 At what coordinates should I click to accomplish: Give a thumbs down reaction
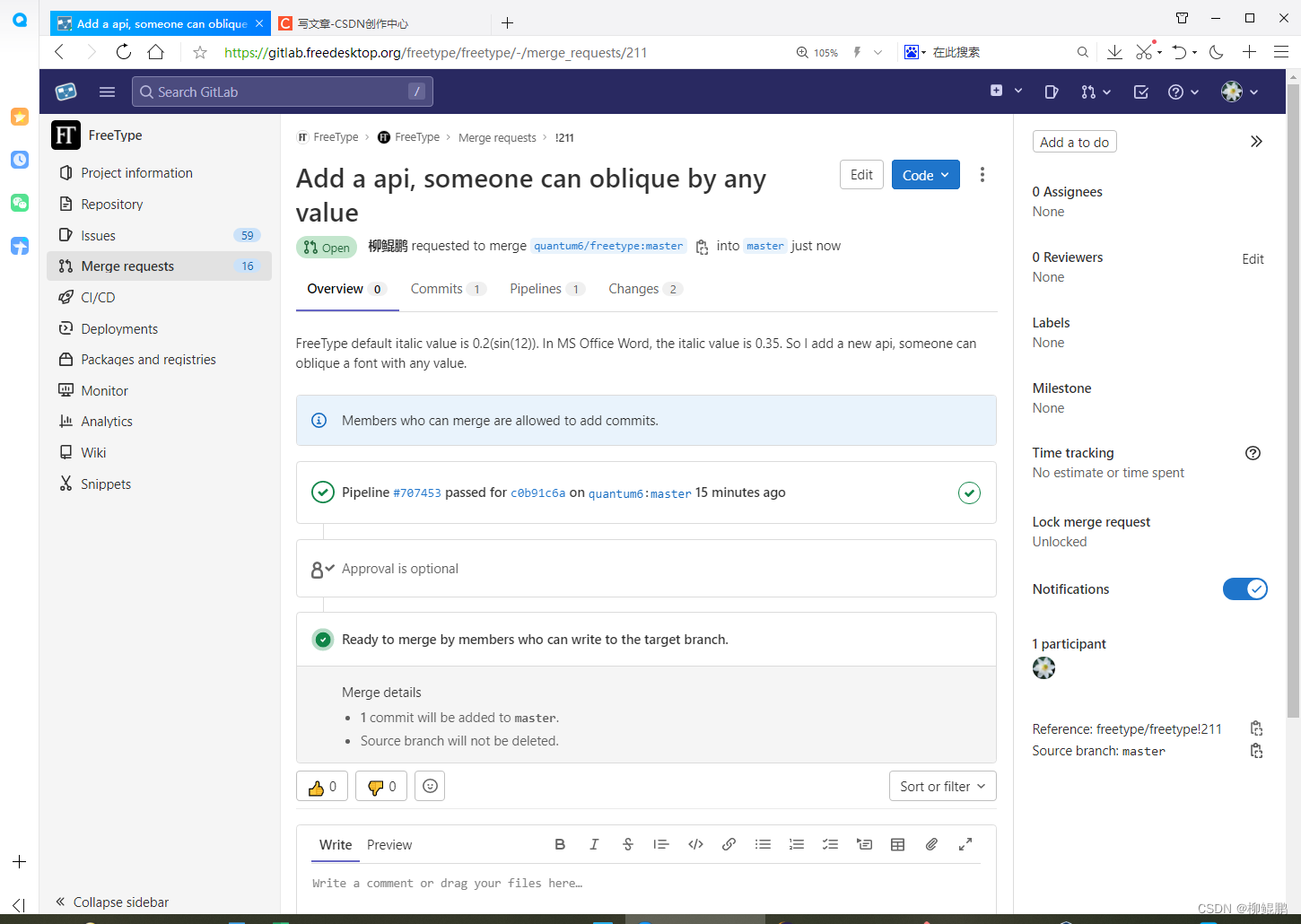click(x=381, y=787)
